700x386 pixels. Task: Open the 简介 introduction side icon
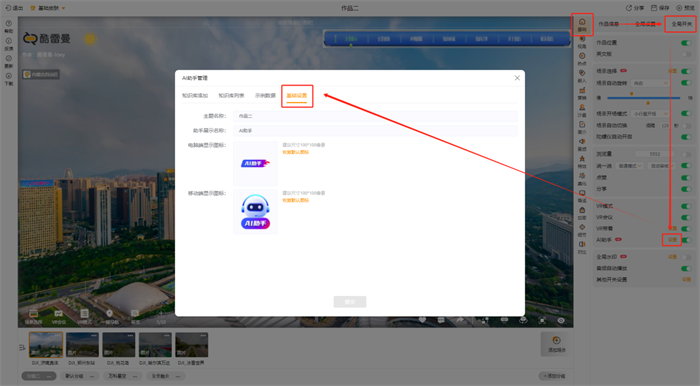pyautogui.click(x=582, y=127)
